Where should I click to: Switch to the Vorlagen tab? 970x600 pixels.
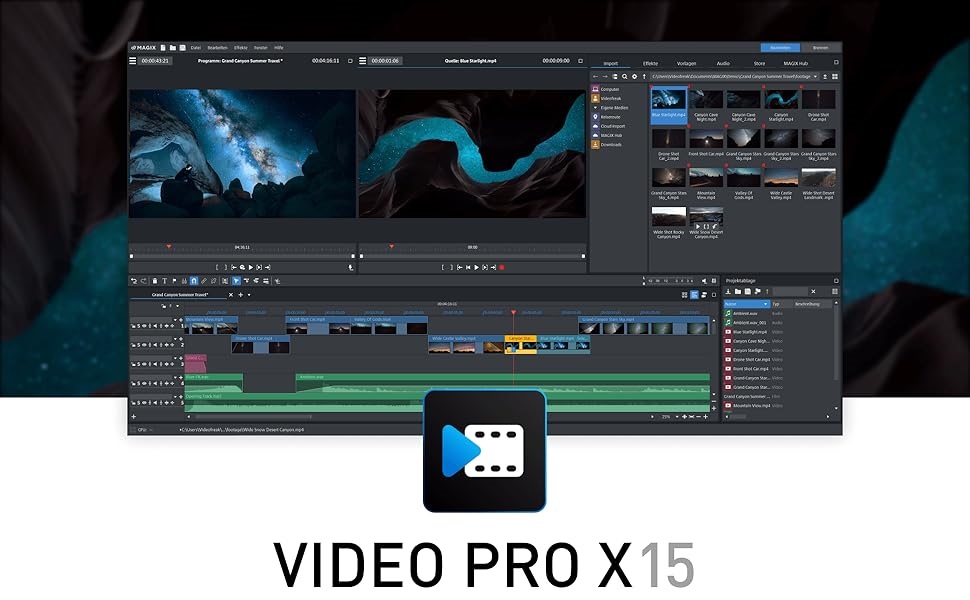tap(686, 63)
